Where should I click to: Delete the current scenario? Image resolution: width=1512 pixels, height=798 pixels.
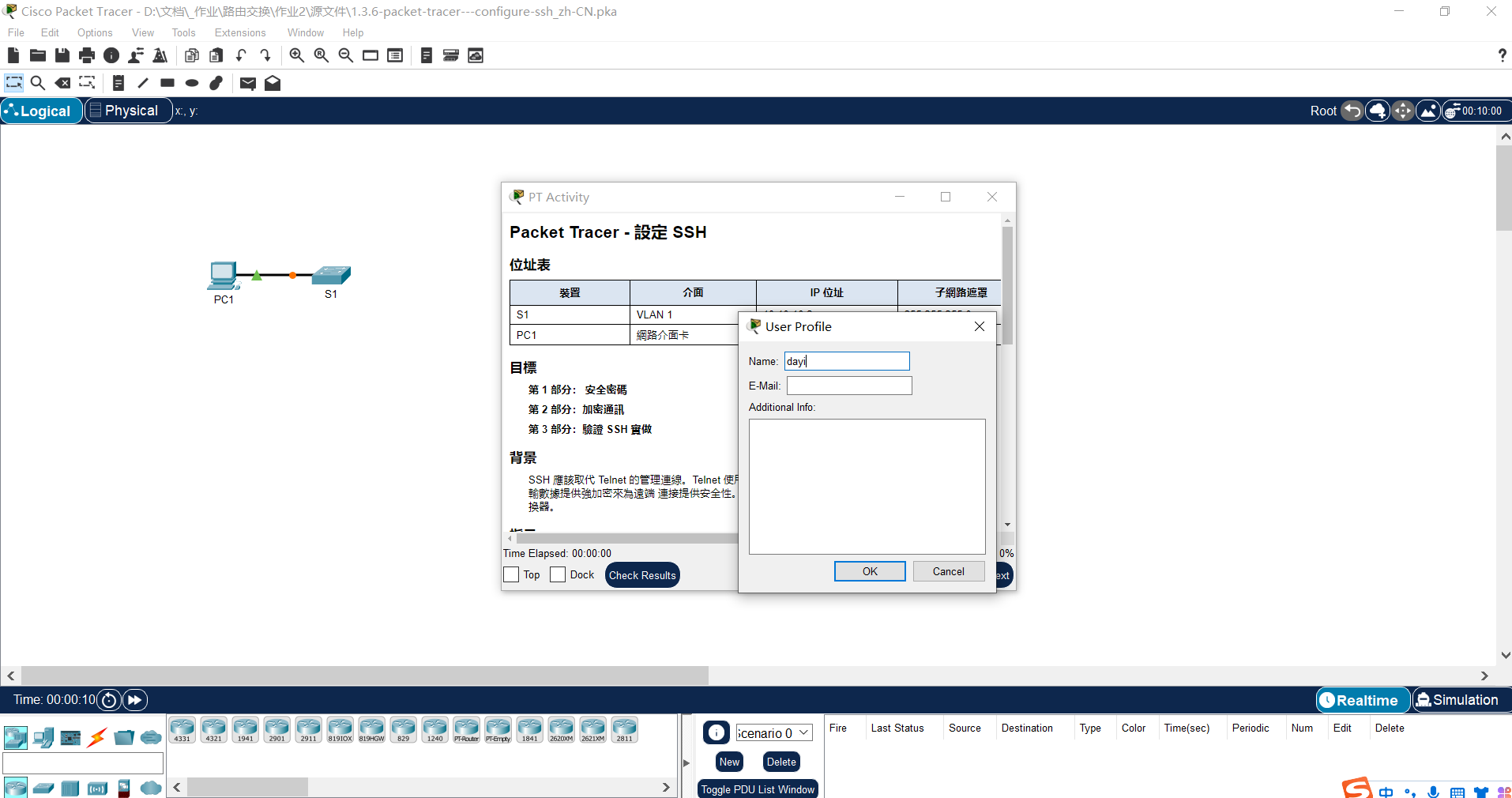coord(781,762)
